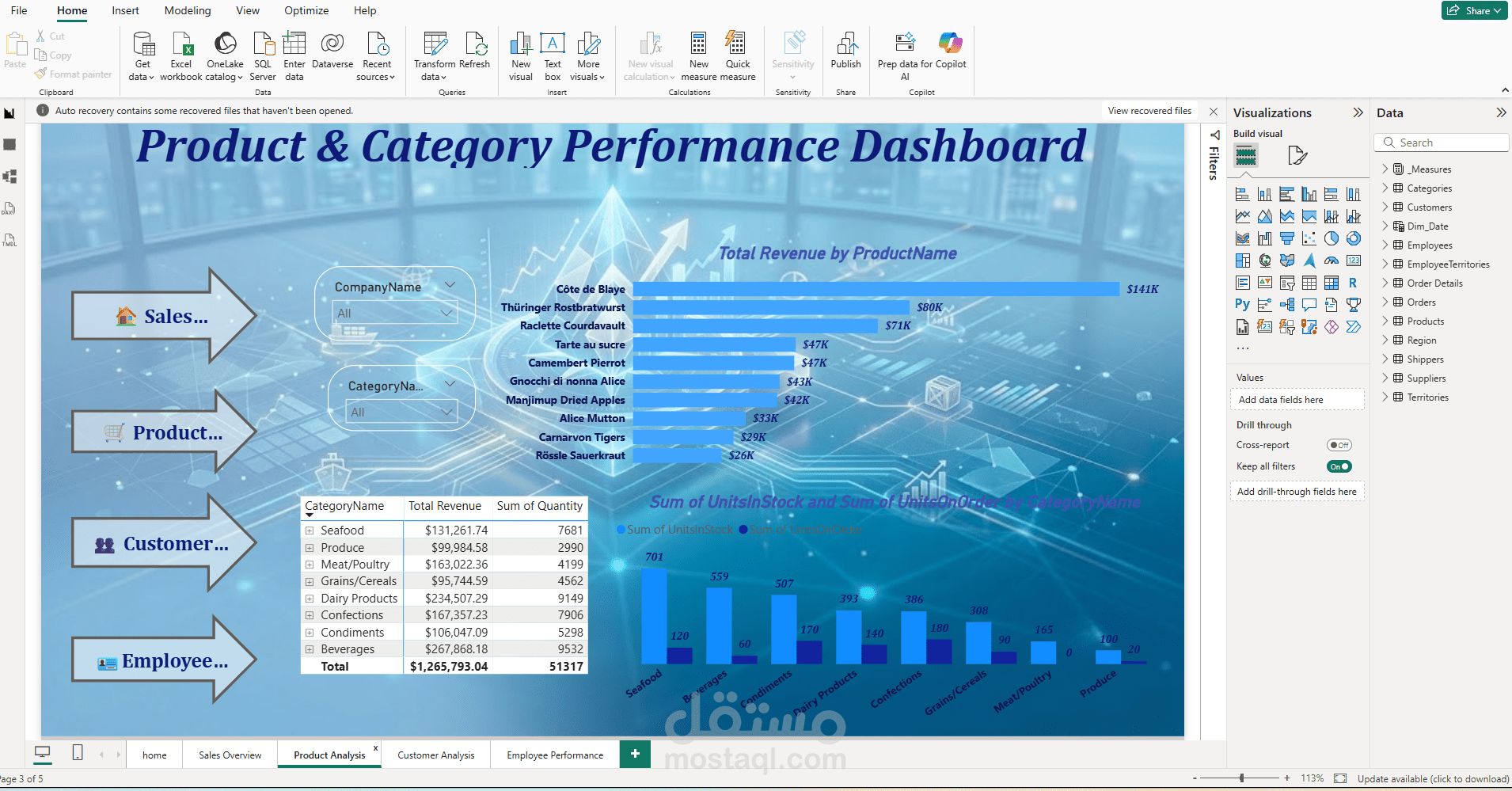
Task: Open Recent sources dropdown
Action: click(377, 56)
